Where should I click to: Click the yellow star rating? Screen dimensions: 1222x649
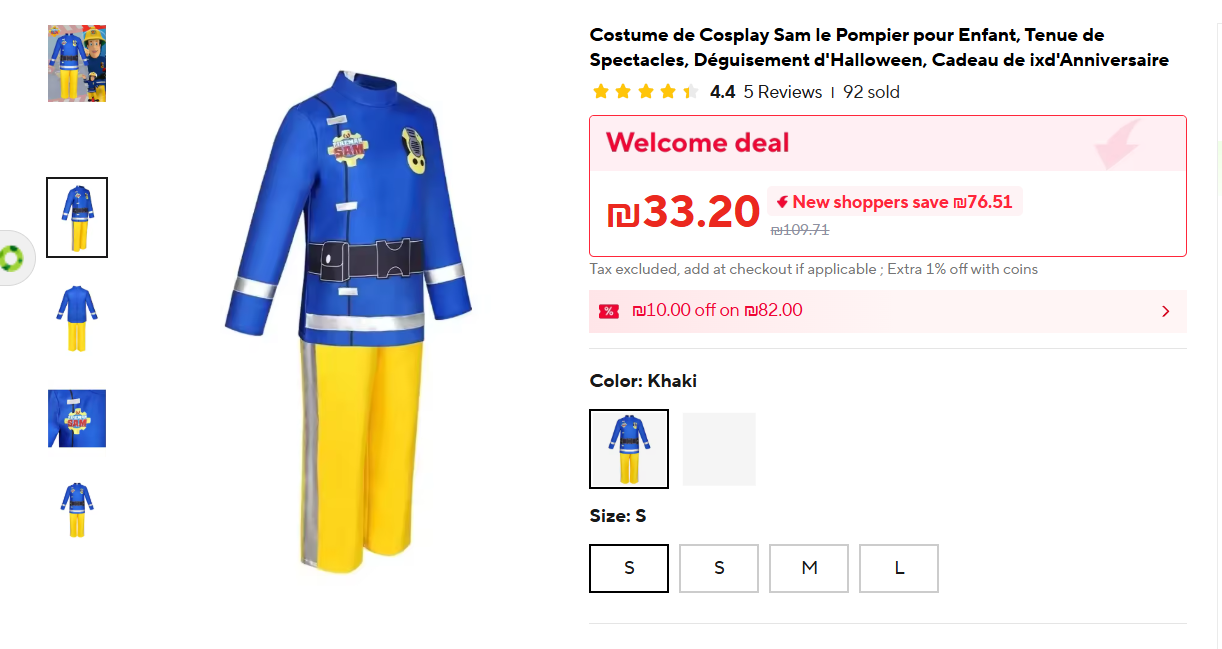tap(645, 92)
